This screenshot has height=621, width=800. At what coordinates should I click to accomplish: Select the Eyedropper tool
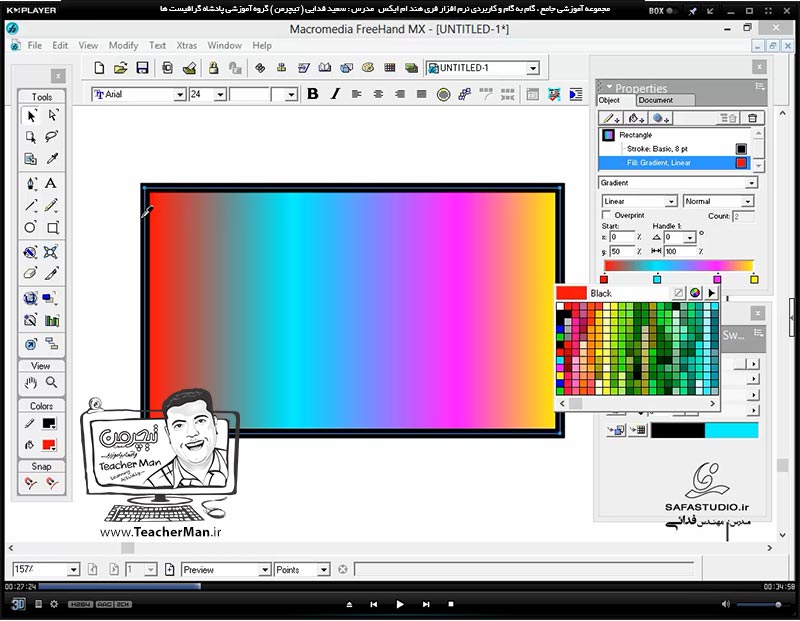coord(52,159)
